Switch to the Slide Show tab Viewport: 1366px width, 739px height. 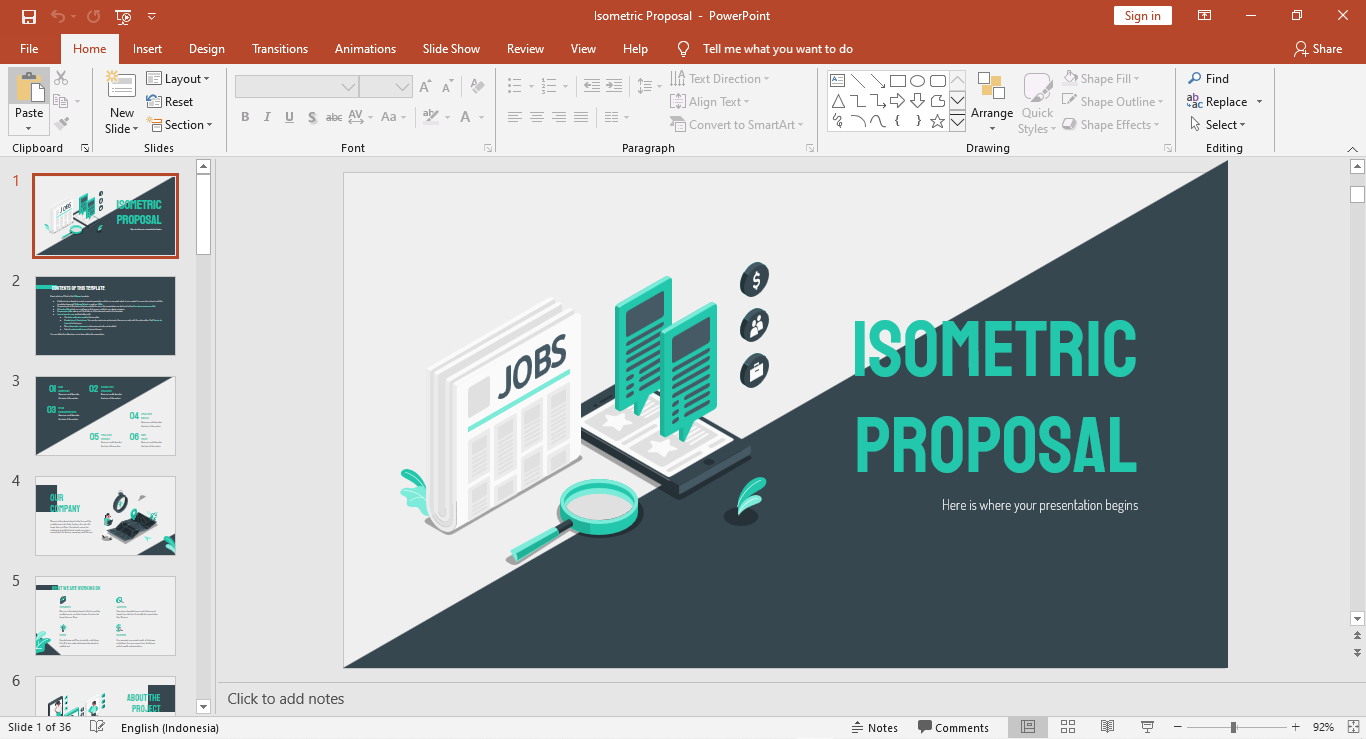[x=451, y=48]
